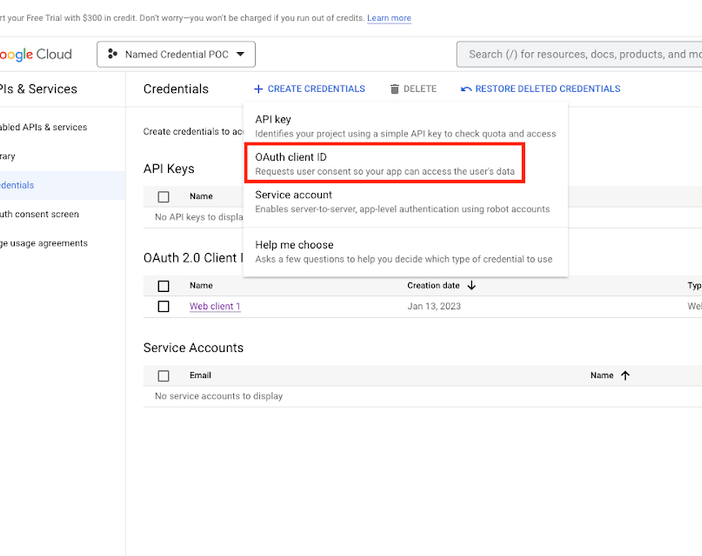Open the Web client 1 link
The width and height of the screenshot is (702, 556).
pyautogui.click(x=215, y=306)
